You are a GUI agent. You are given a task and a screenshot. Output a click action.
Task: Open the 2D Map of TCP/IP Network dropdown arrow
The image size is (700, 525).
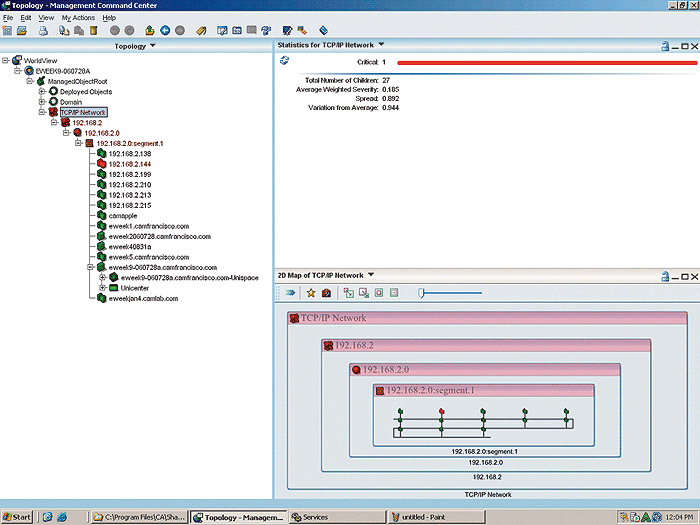pyautogui.click(x=371, y=275)
